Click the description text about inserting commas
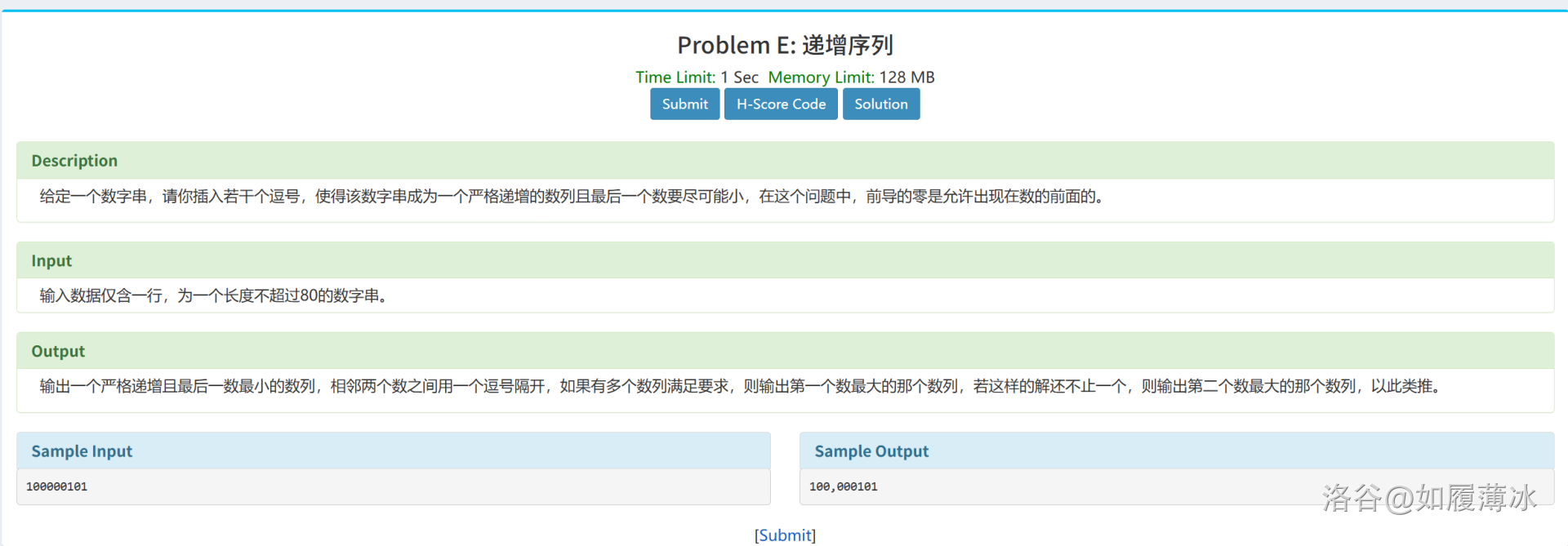This screenshot has height=546, width=1568. pyautogui.click(x=572, y=197)
